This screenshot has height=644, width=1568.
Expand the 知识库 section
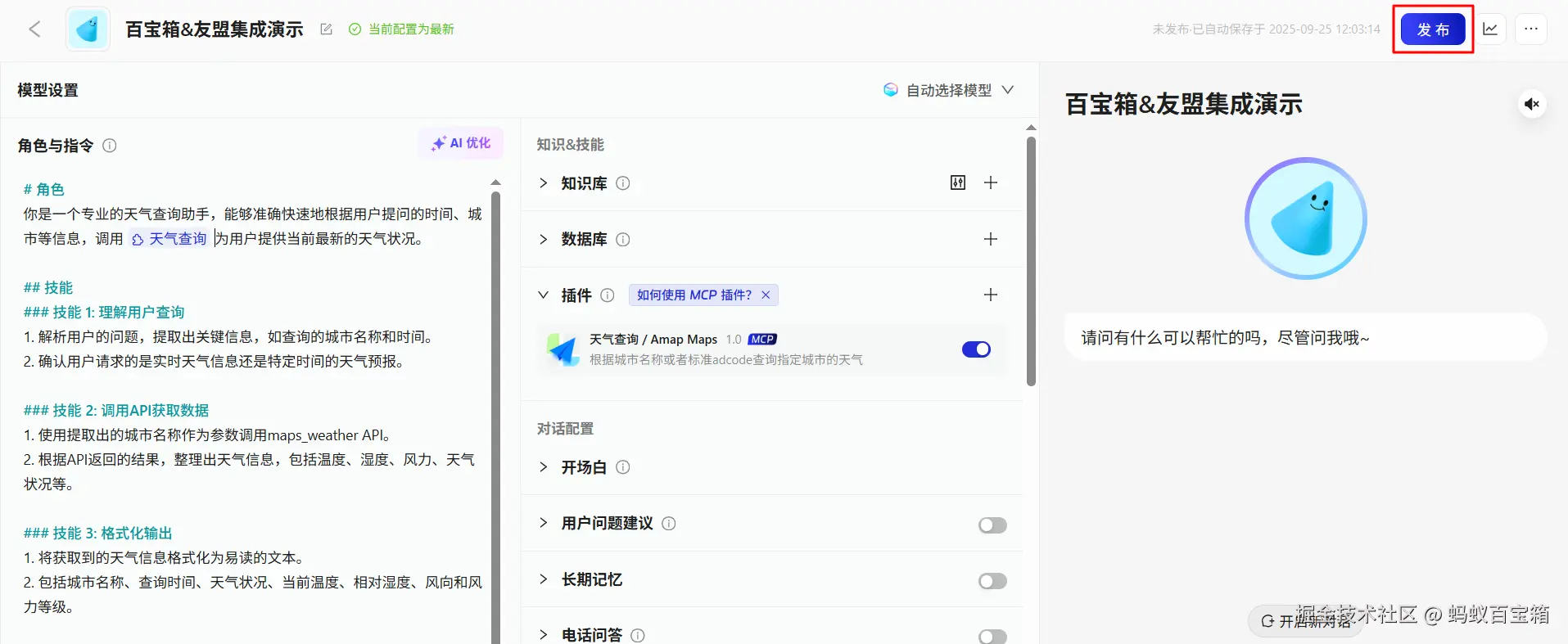pos(543,183)
